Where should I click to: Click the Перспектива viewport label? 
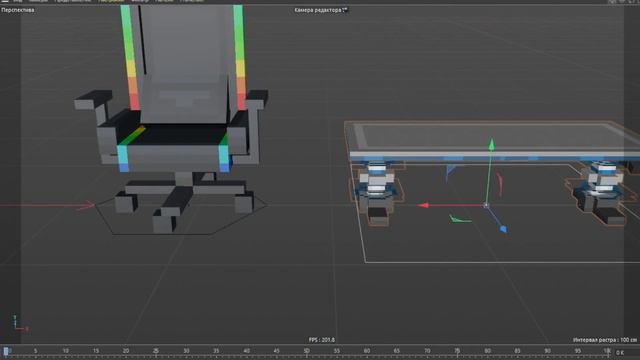point(18,10)
